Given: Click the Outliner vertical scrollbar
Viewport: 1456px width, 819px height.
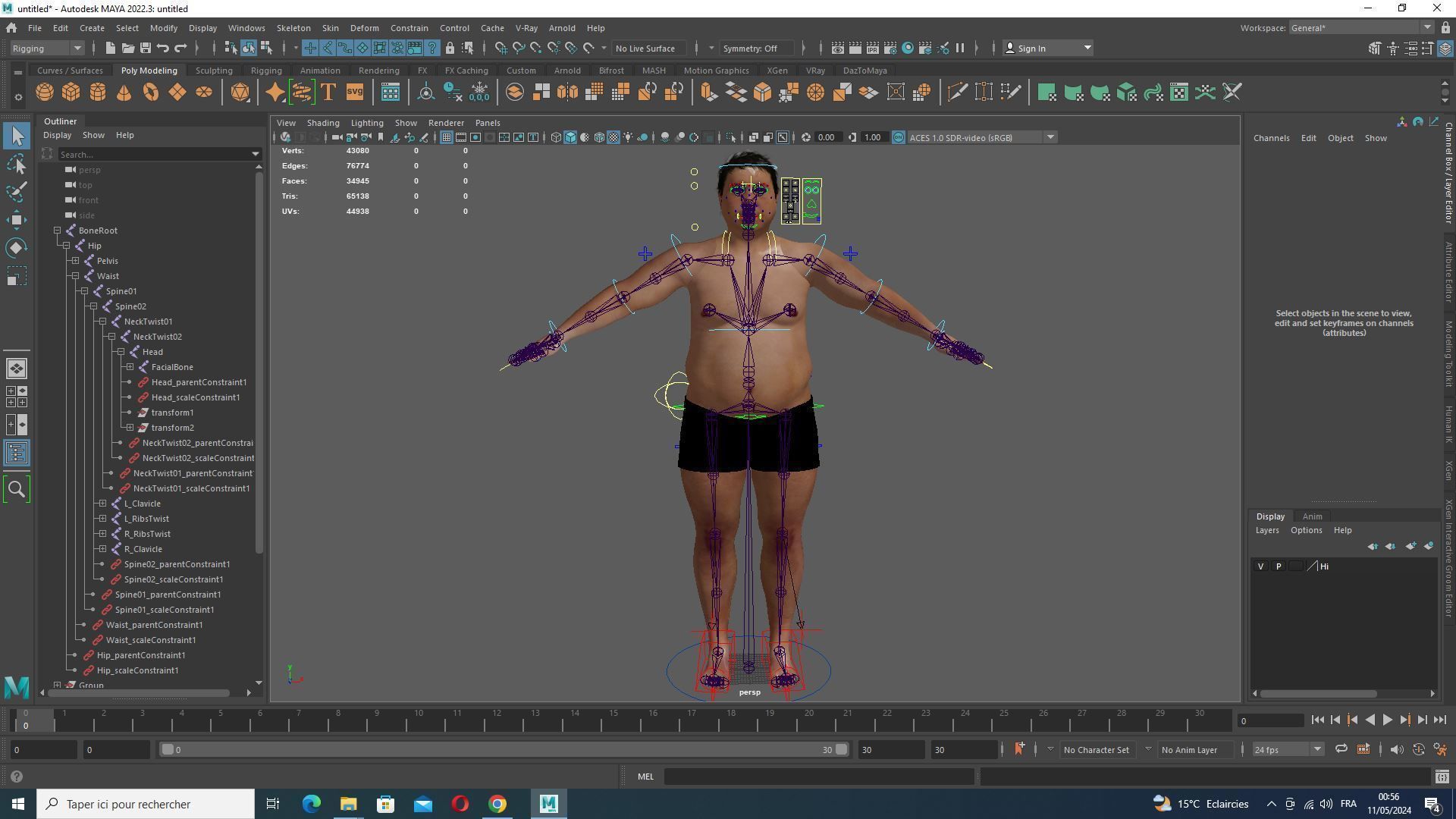Looking at the screenshot, I should (259, 362).
